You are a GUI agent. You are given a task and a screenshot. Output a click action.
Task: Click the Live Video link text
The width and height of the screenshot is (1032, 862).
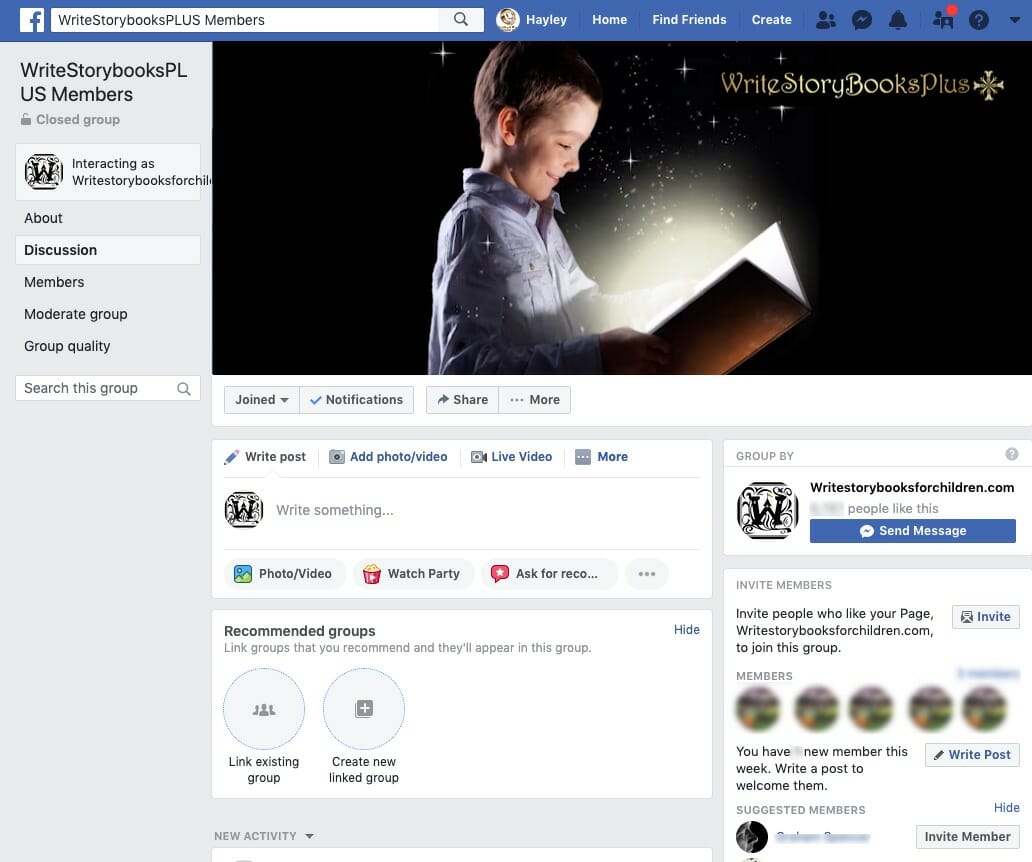pos(521,457)
